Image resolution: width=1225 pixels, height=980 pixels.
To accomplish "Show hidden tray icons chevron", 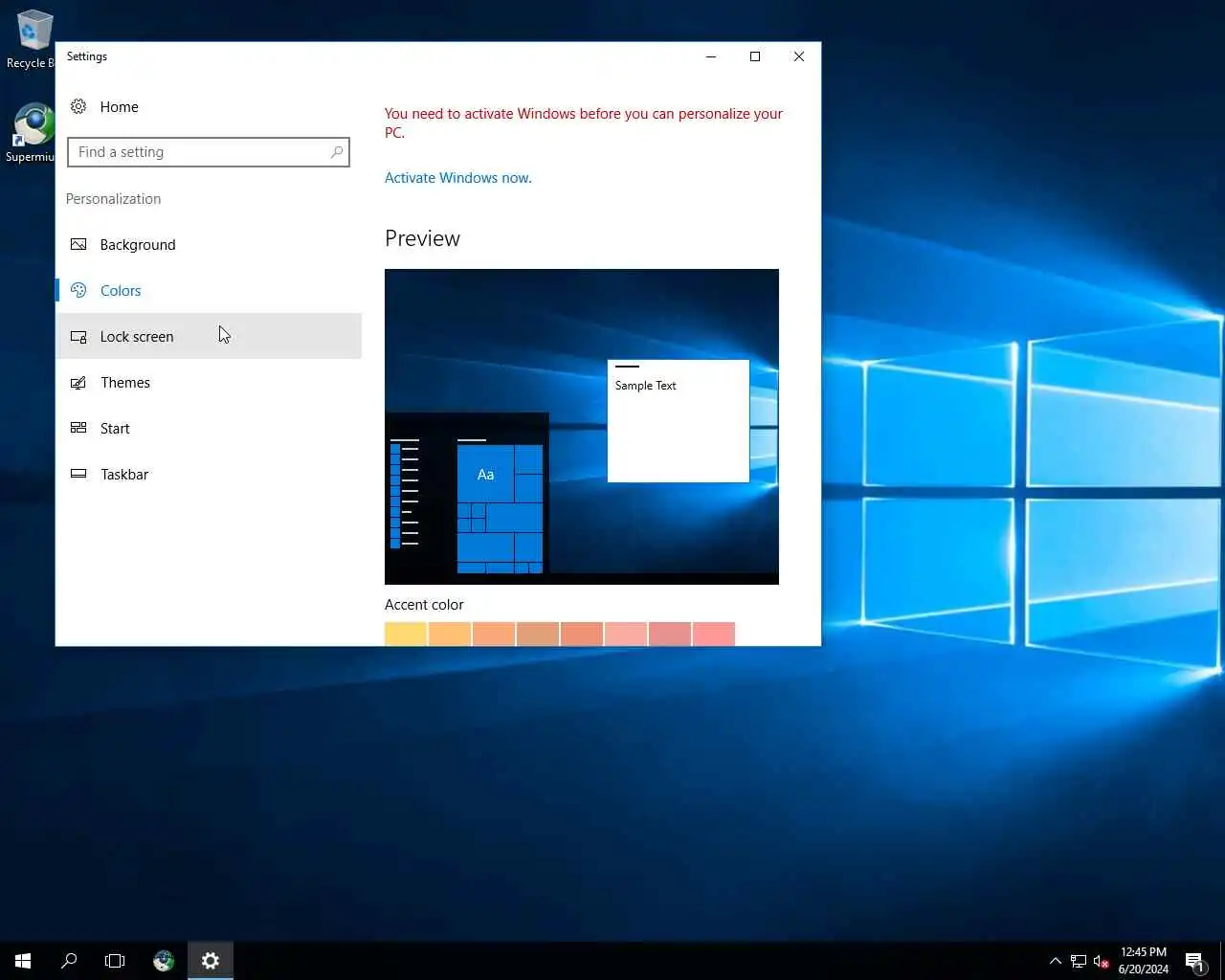I will (x=1056, y=961).
